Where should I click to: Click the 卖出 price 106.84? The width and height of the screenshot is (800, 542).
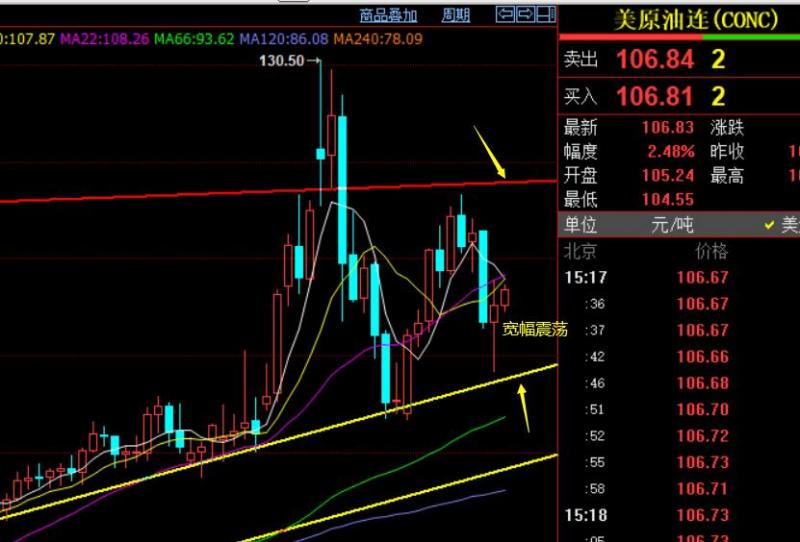pyautogui.click(x=655, y=59)
